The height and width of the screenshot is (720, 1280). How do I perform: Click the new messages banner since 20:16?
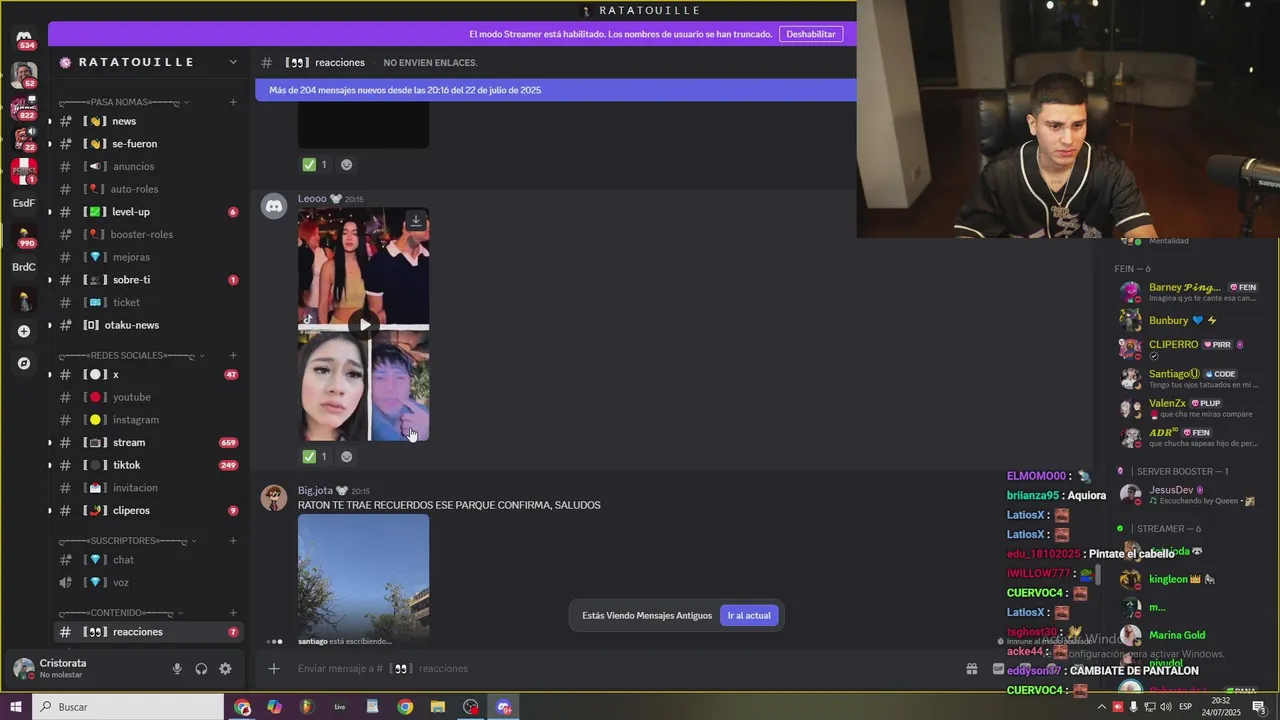pos(556,90)
